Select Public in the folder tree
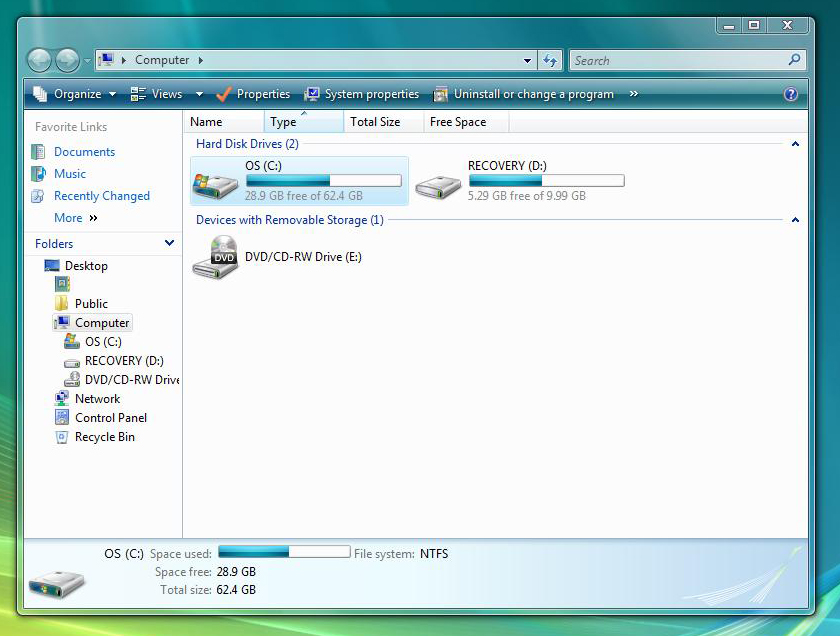 tap(91, 304)
